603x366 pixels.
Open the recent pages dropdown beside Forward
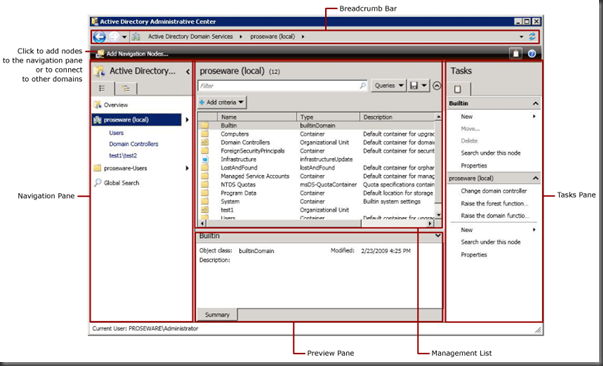pos(124,37)
